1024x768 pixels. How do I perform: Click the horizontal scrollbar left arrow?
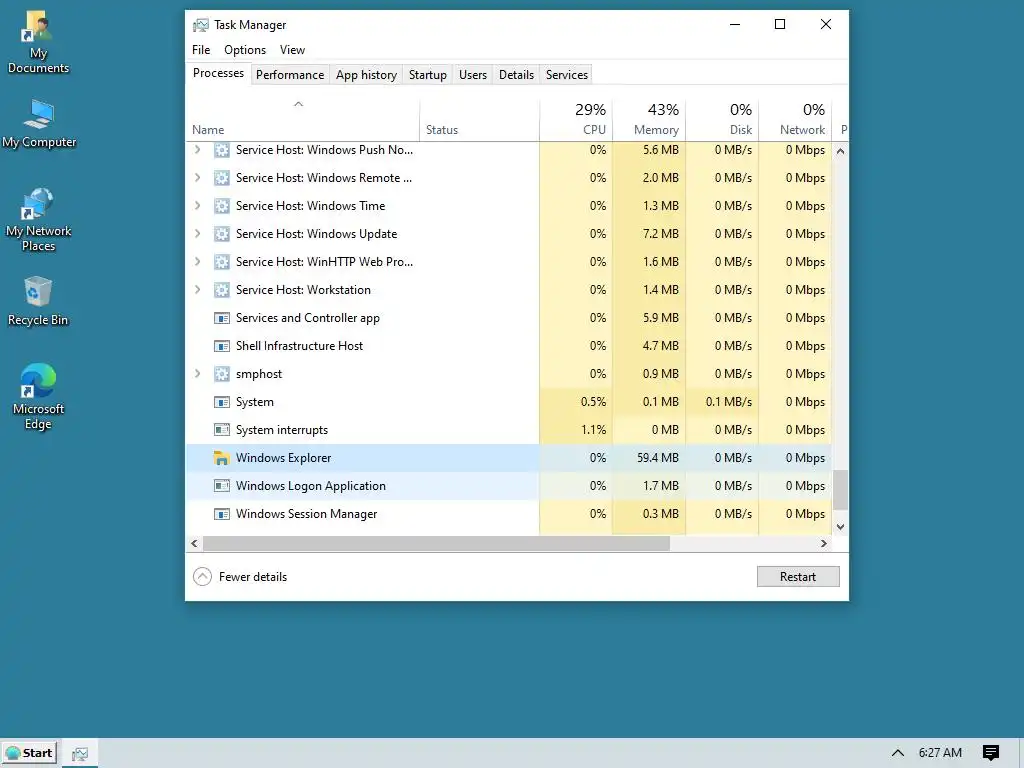(194, 543)
